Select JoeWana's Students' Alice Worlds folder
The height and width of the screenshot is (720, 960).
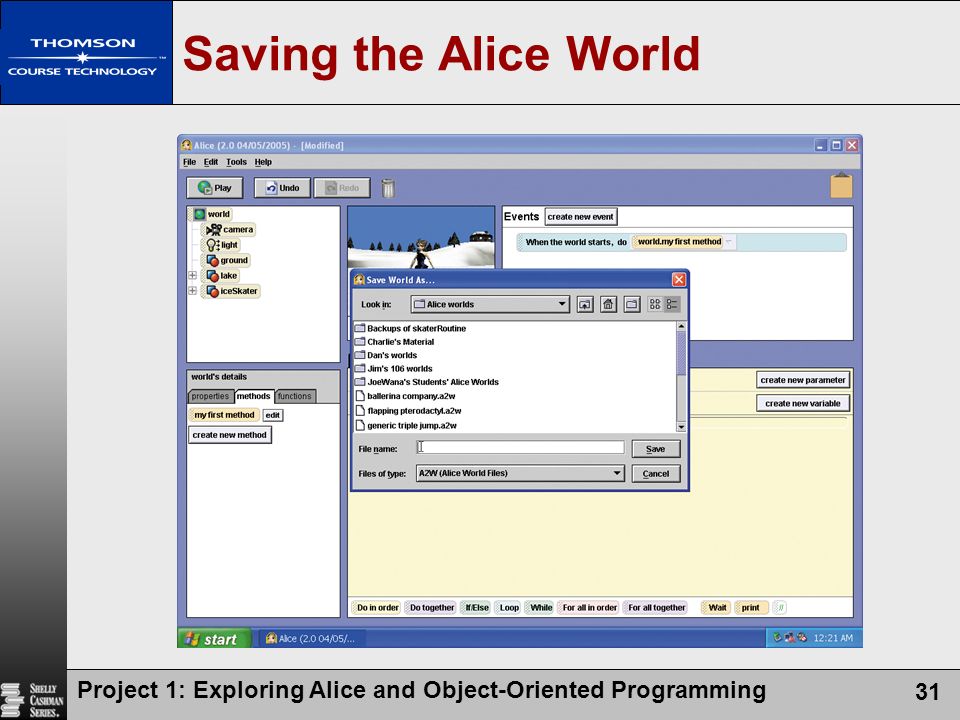coord(427,382)
